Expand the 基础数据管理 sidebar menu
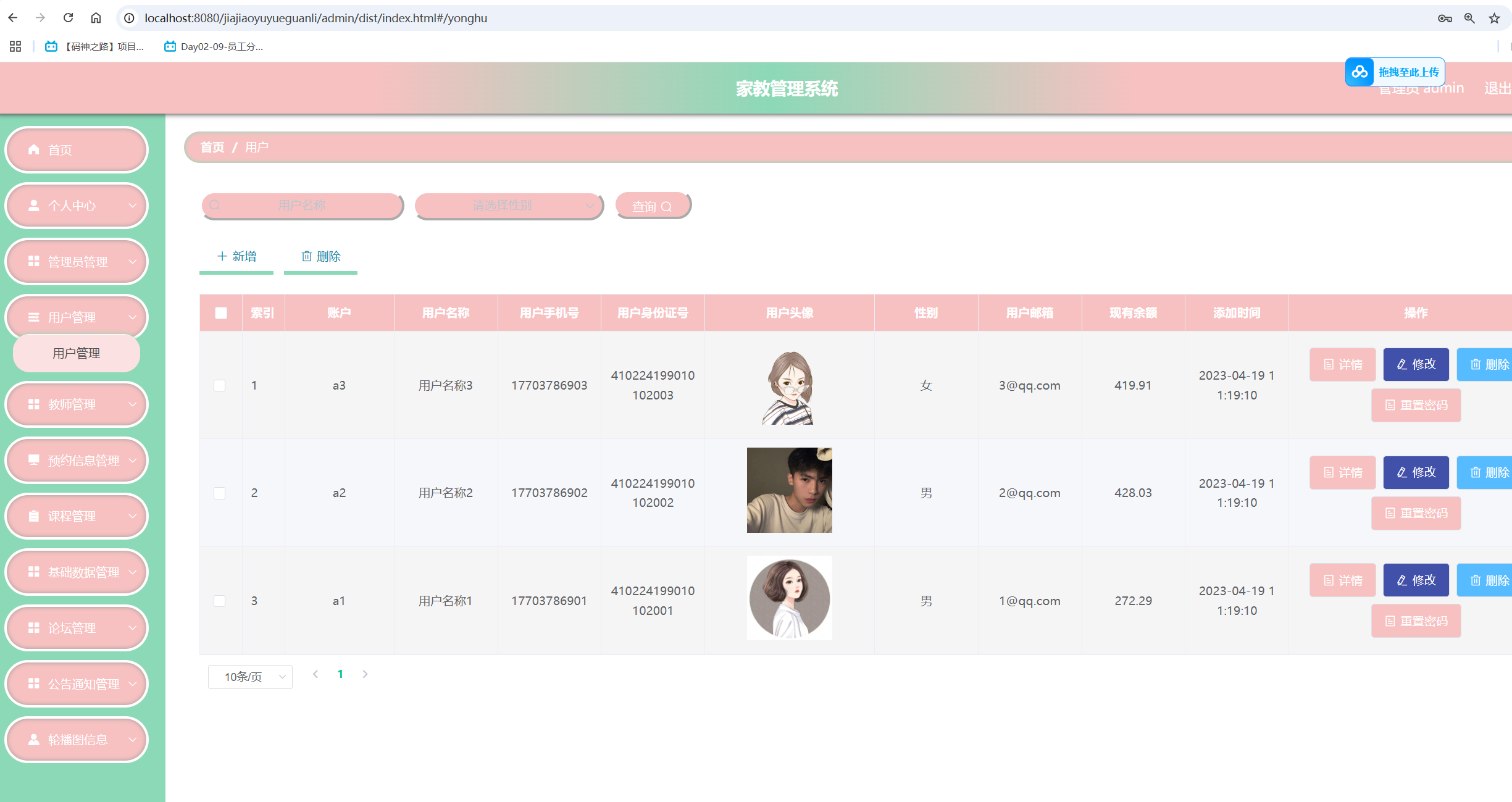 [x=77, y=572]
